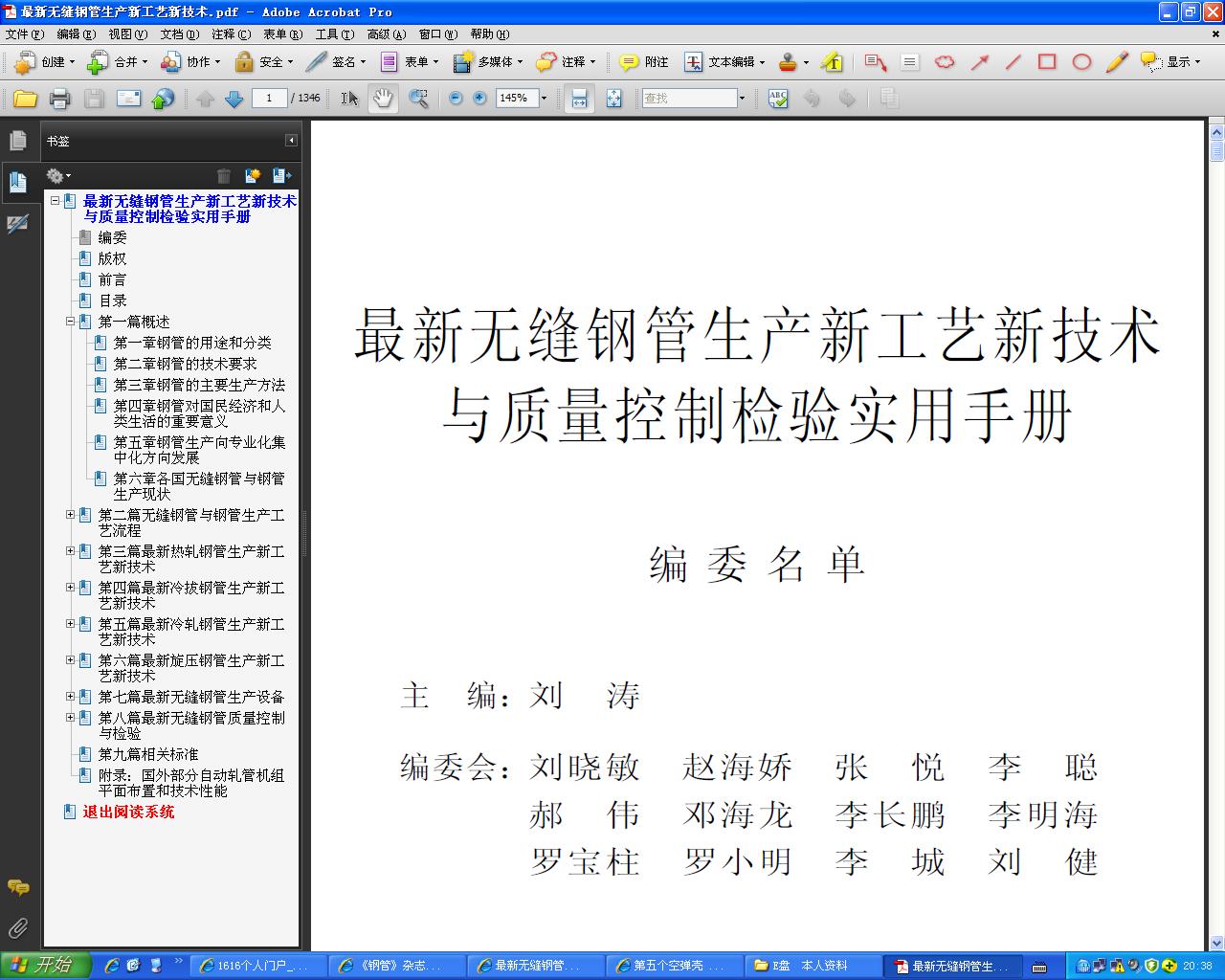Viewport: 1225px width, 980px height.
Task: Open the 视图 menu
Action: pyautogui.click(x=128, y=34)
